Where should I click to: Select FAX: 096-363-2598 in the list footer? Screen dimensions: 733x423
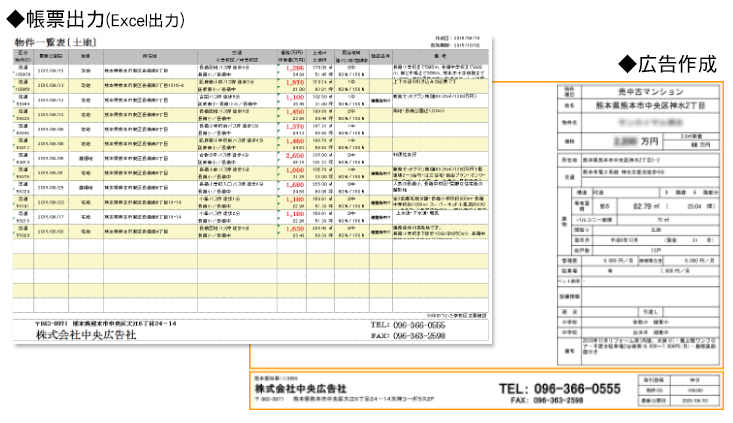tap(408, 336)
